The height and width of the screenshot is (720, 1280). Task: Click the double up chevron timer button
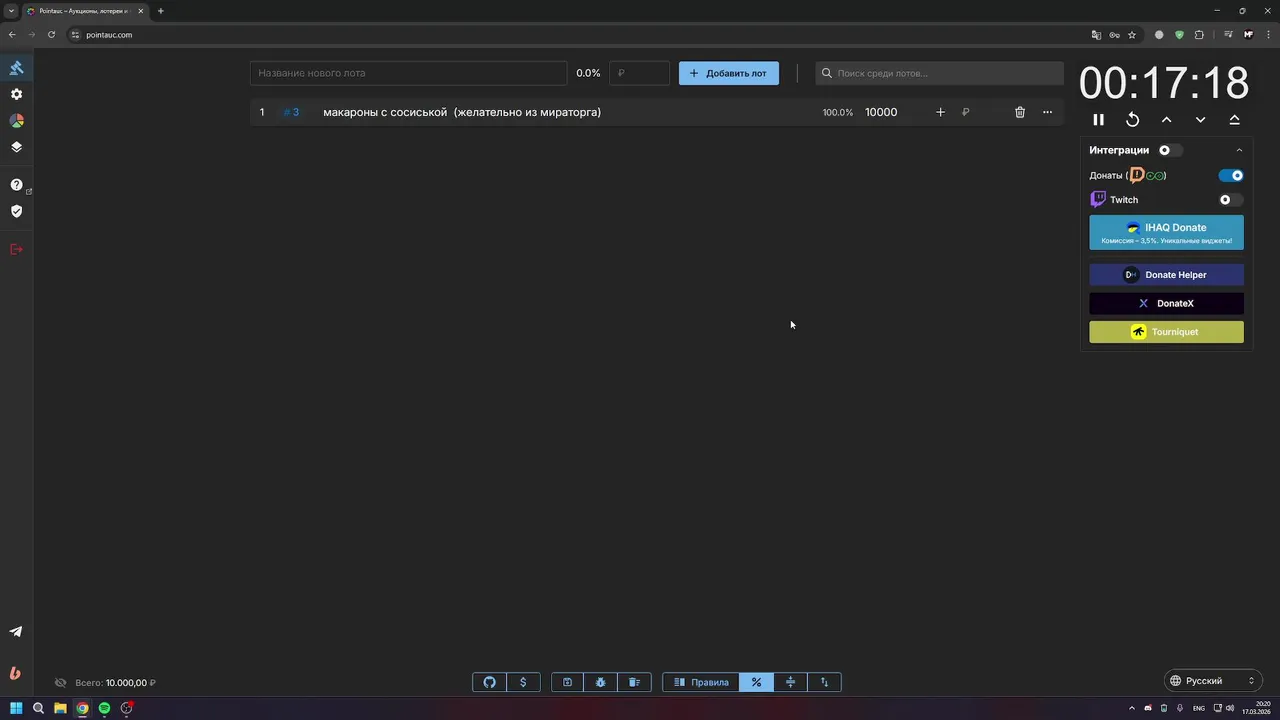[x=1234, y=119]
